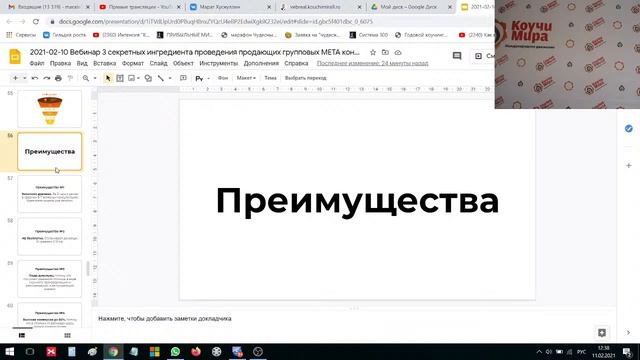Open the Line type dropdown arrow
Viewport: 640px width, 360px height.
click(x=170, y=78)
